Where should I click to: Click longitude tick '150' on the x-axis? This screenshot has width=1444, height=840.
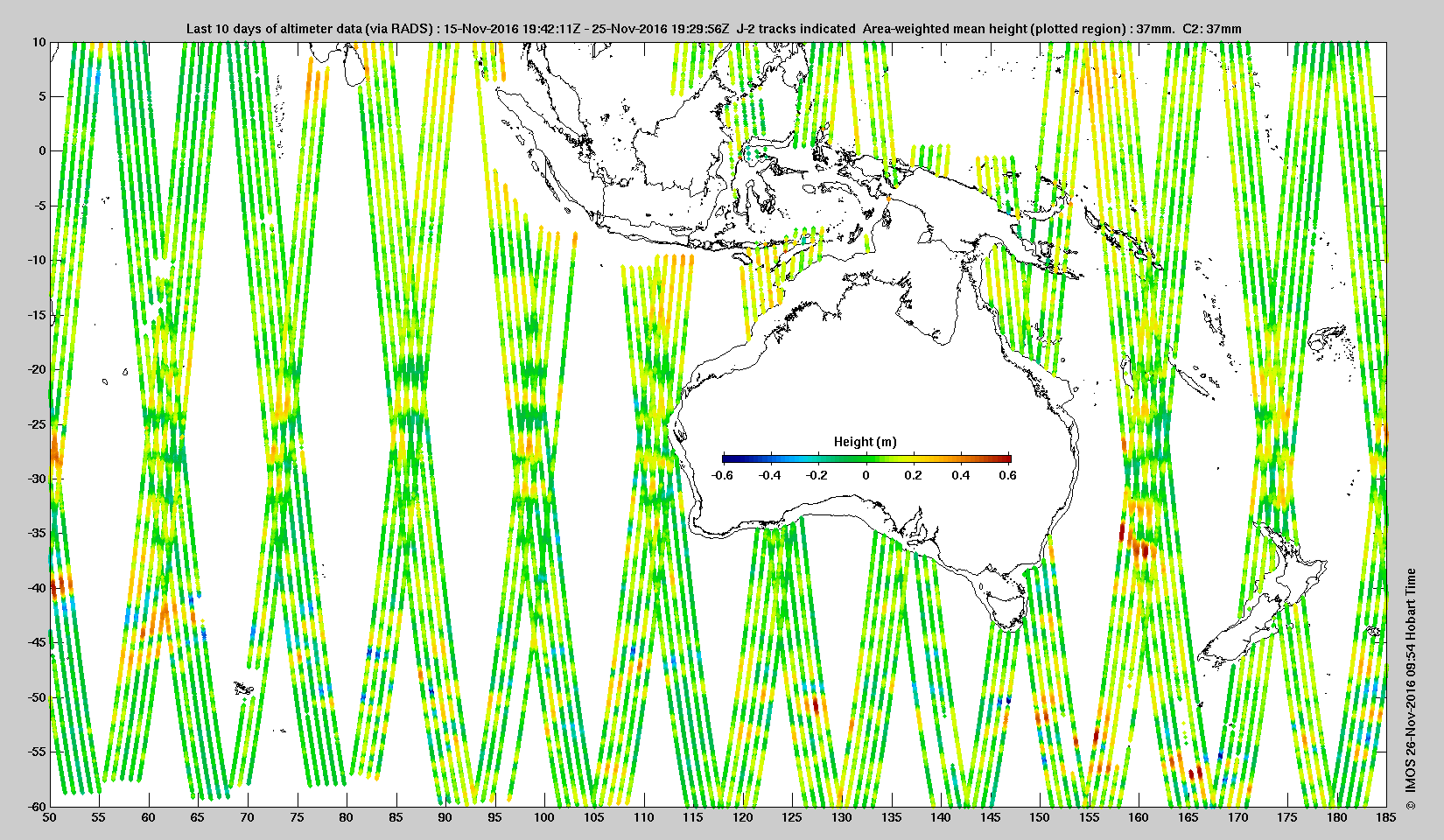pos(1040,818)
